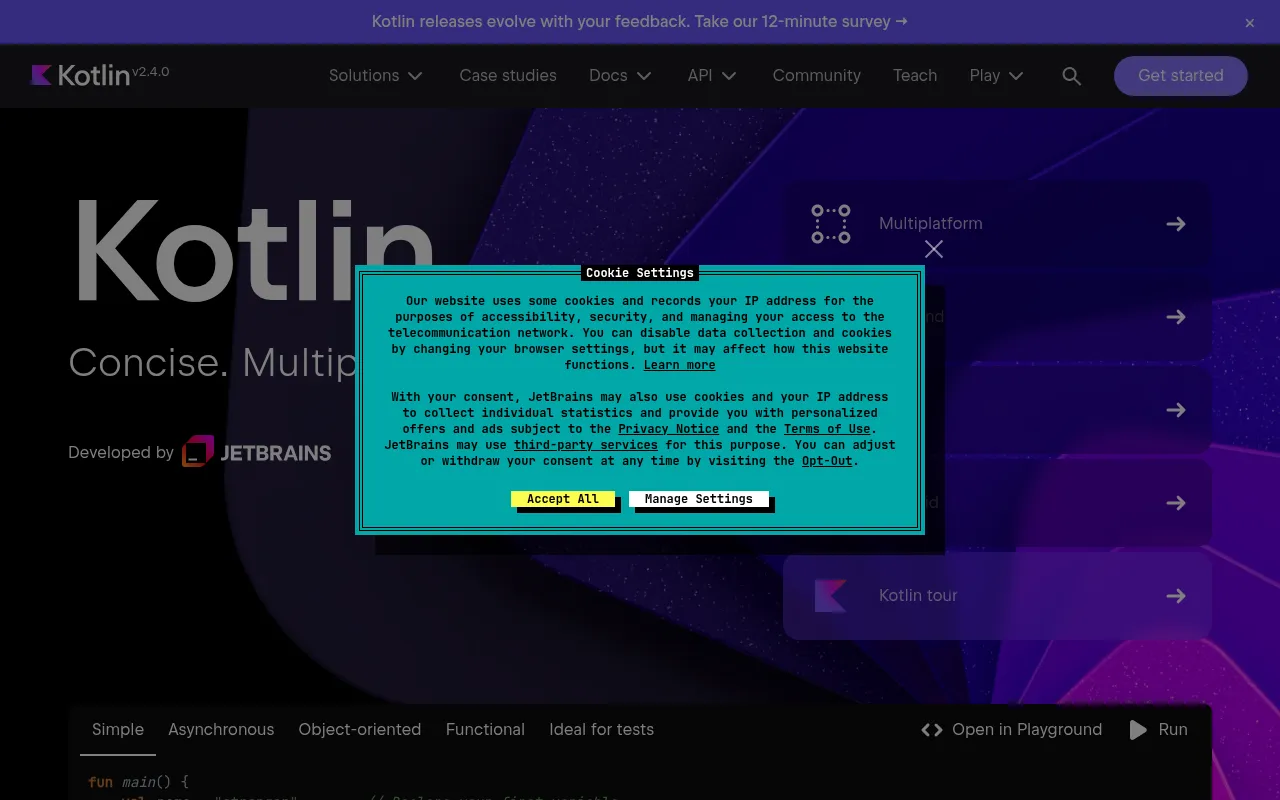
Task: Open the Terms of Use link
Action: [x=827, y=429]
